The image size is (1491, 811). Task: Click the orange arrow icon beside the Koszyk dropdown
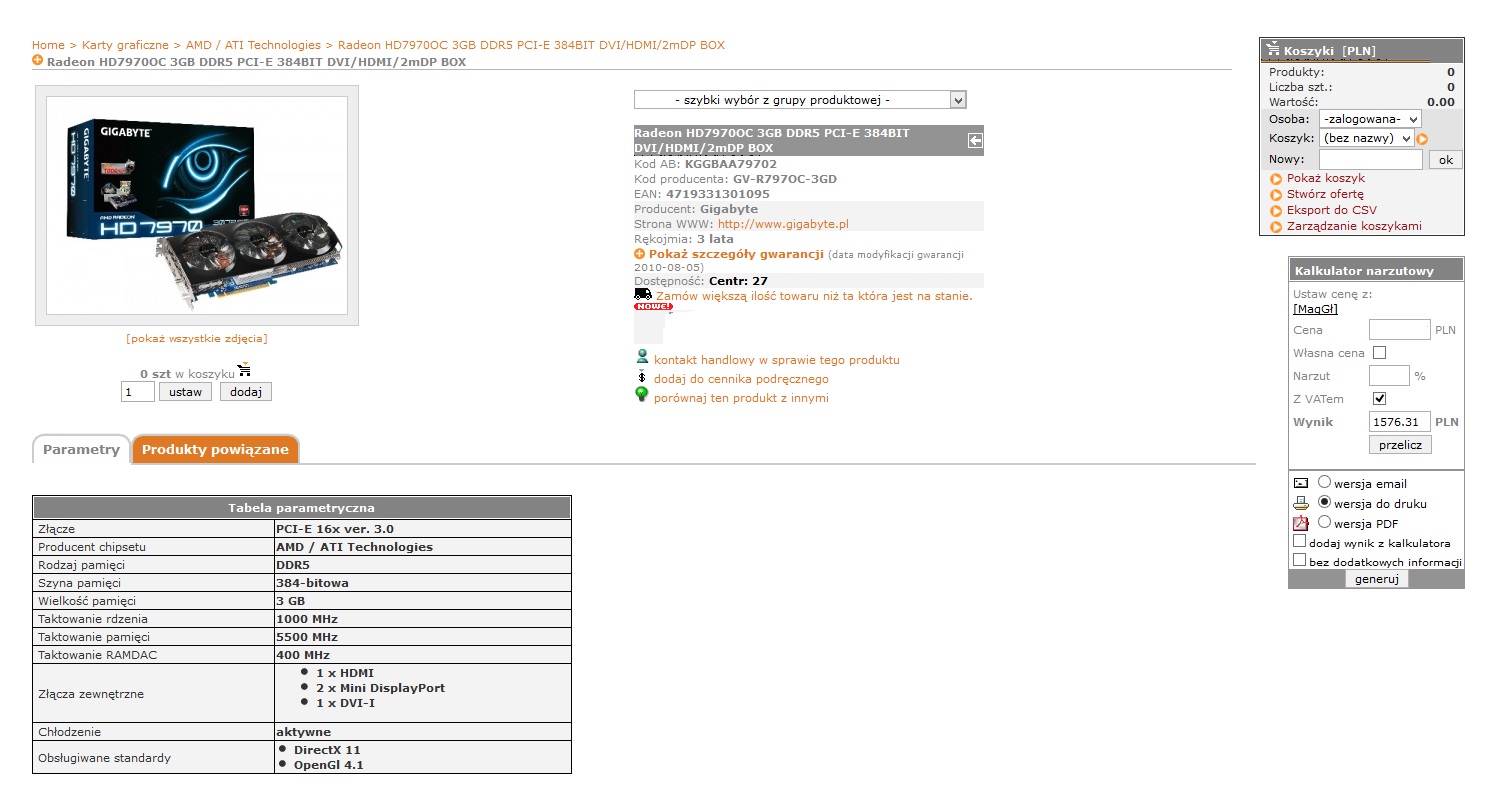point(1422,140)
